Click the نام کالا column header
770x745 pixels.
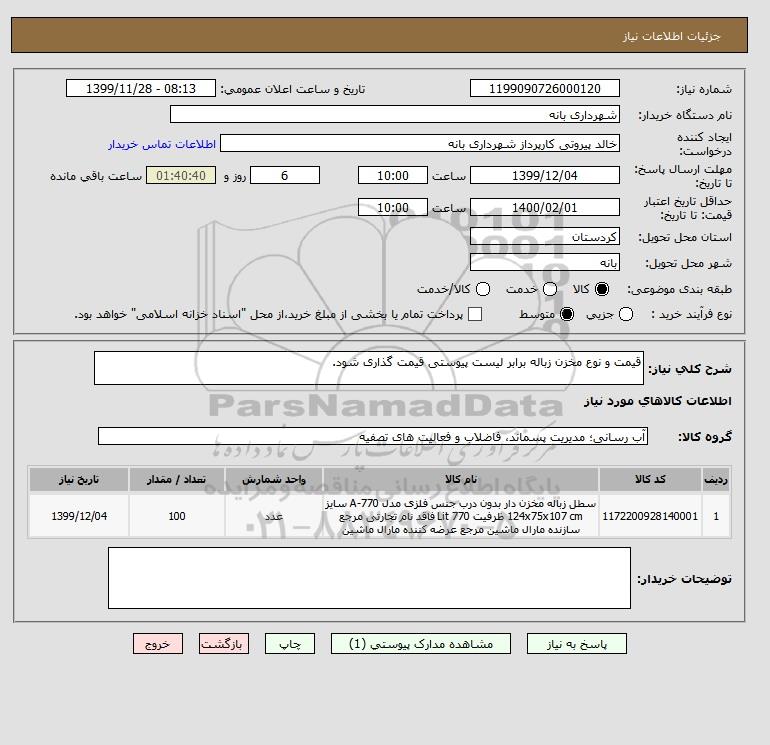[x=460, y=479]
